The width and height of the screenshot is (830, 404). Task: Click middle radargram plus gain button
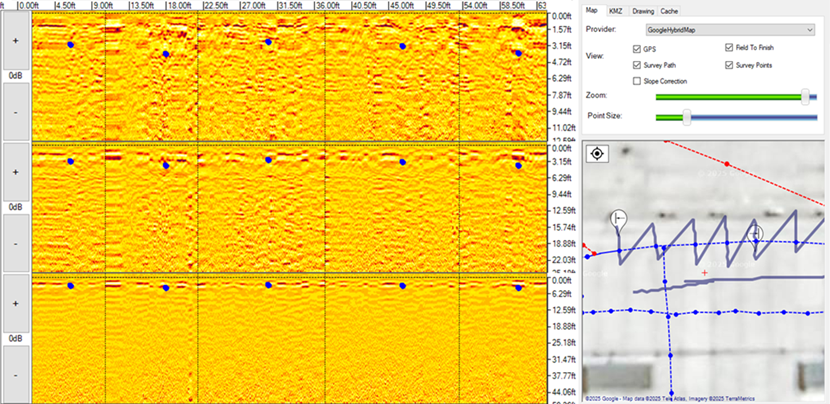tap(15, 172)
